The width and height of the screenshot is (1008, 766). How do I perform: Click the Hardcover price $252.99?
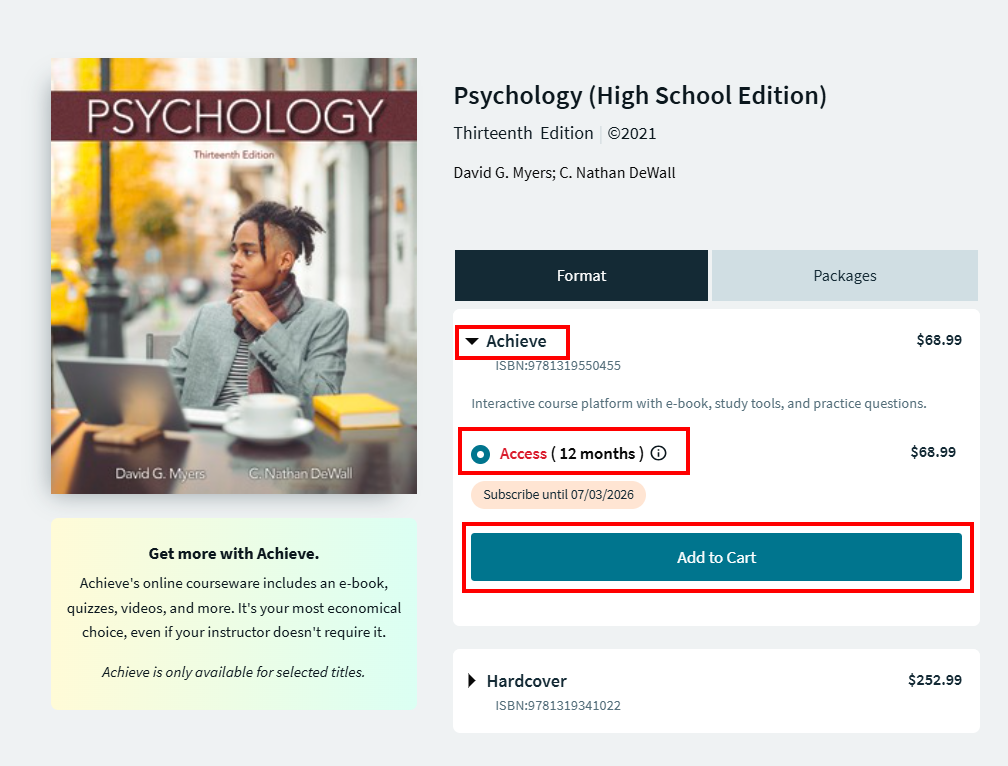[x=934, y=680]
